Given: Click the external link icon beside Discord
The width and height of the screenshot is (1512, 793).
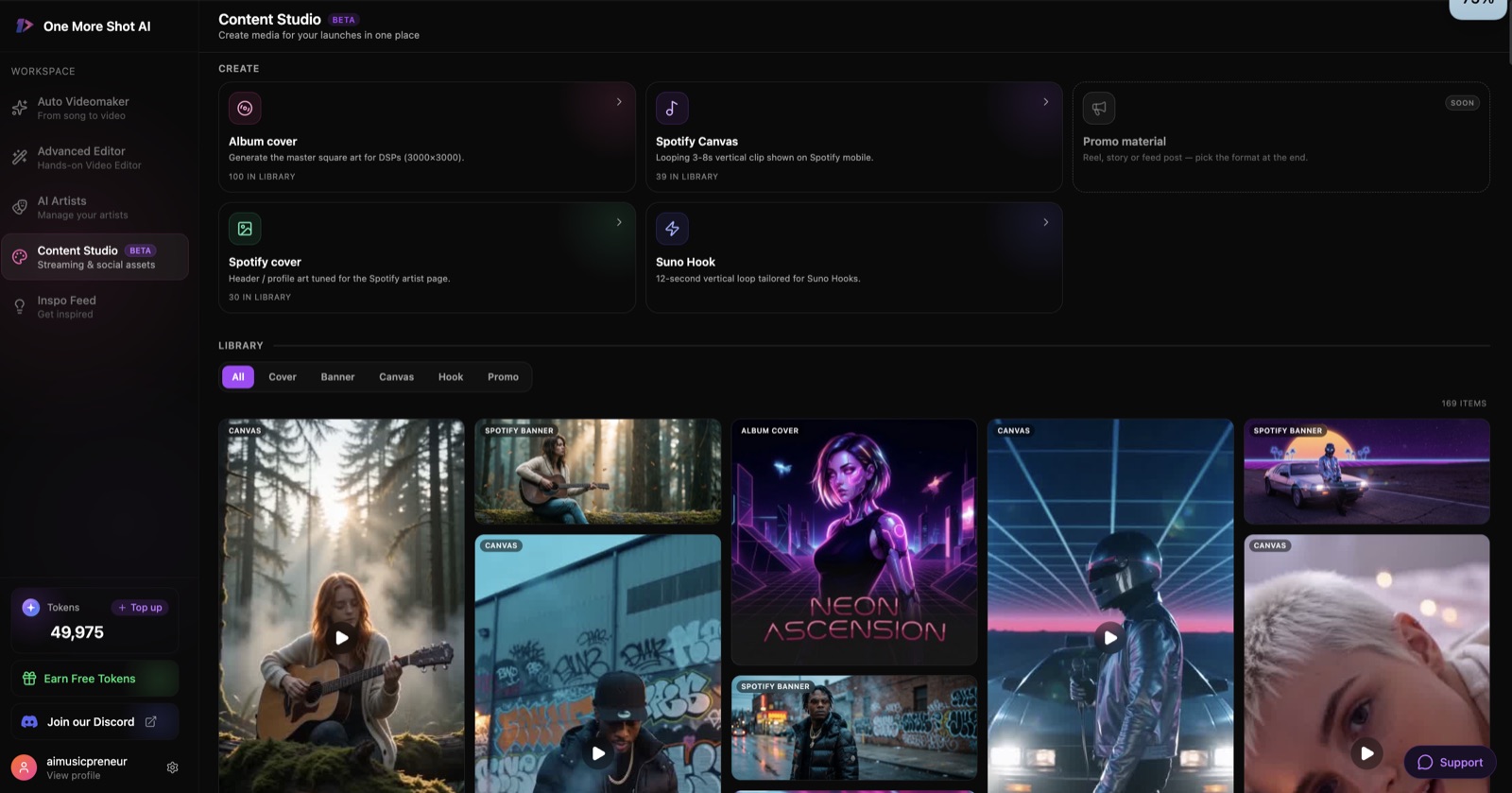Looking at the screenshot, I should pos(150,721).
